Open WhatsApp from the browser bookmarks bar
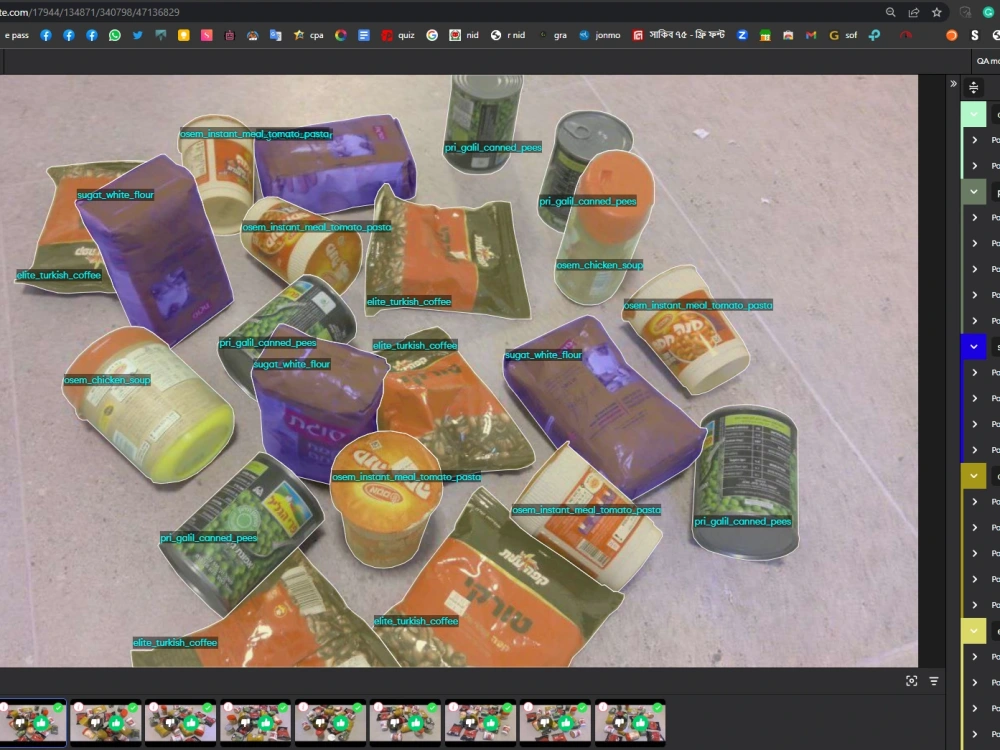Viewport: 1000px width, 750px height. coord(115,35)
